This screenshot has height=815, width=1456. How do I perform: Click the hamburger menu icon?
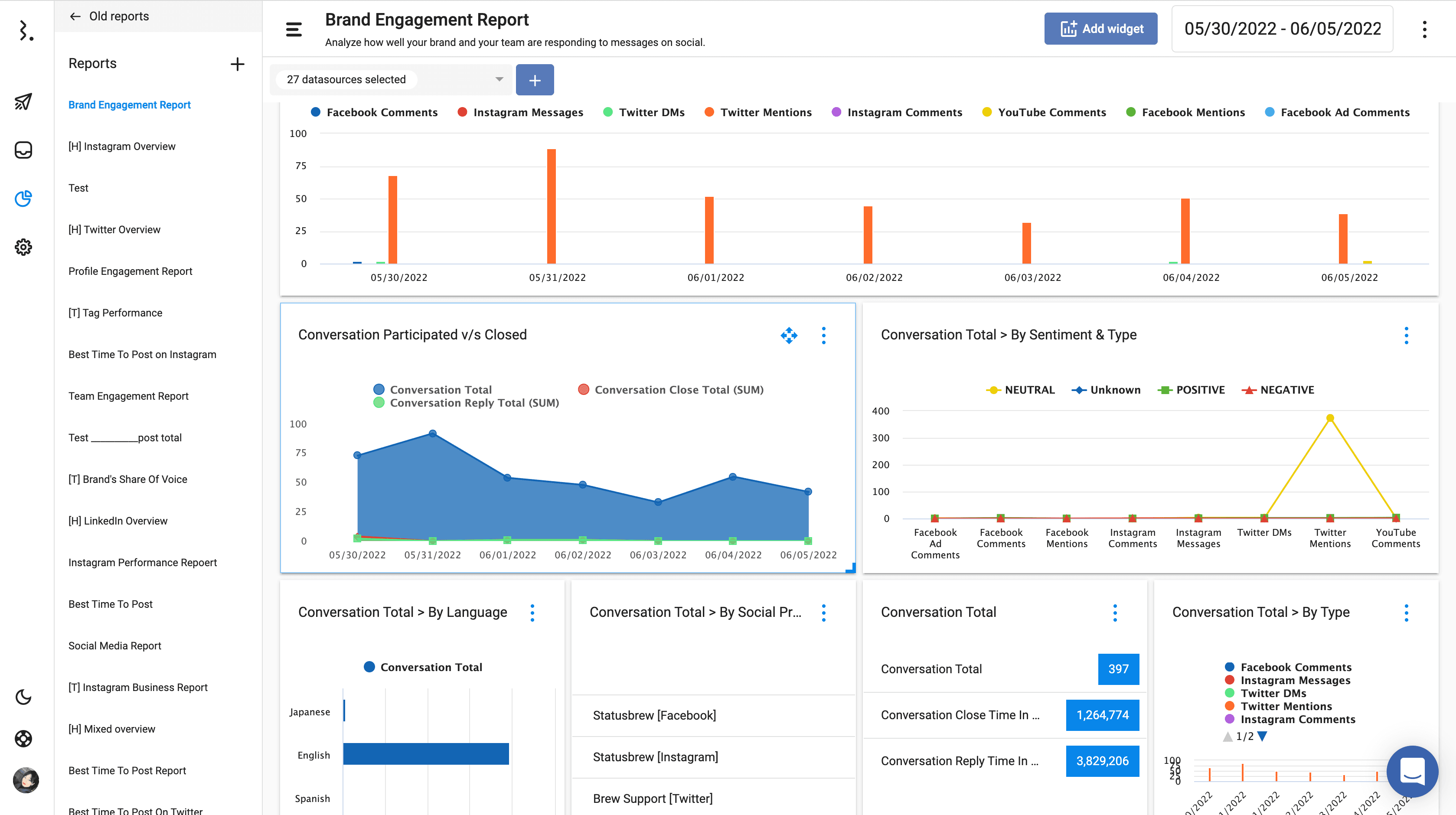294,29
